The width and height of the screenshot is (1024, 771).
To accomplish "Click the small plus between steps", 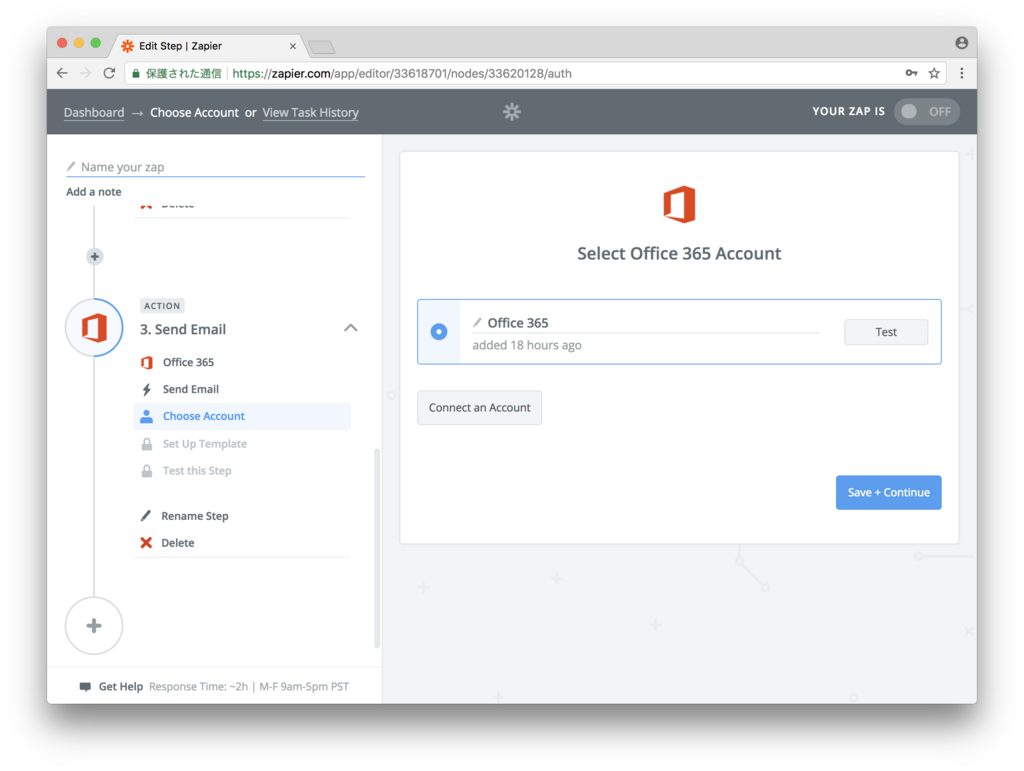I will click(x=95, y=257).
